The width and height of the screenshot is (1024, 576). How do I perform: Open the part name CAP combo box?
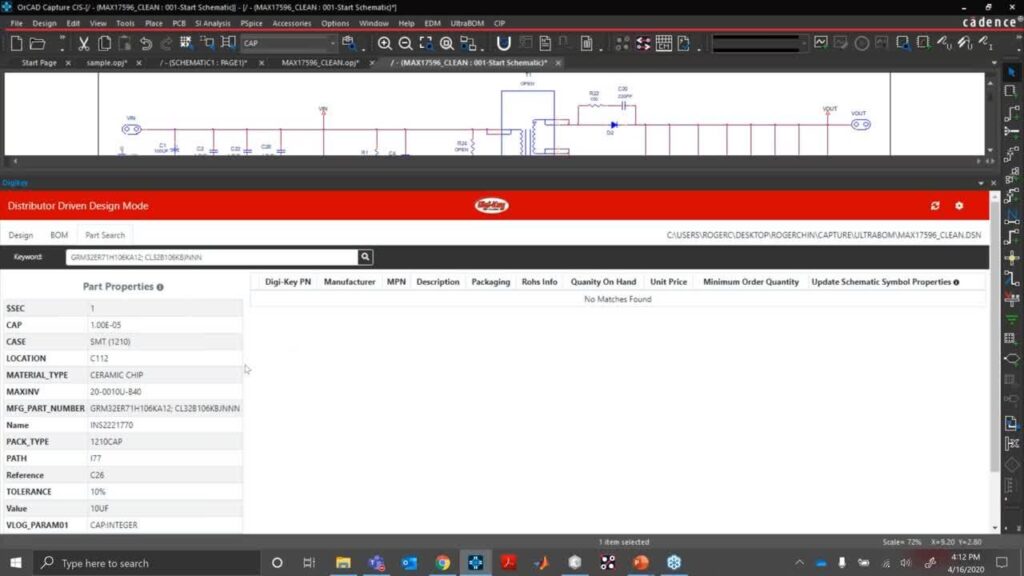[289, 43]
